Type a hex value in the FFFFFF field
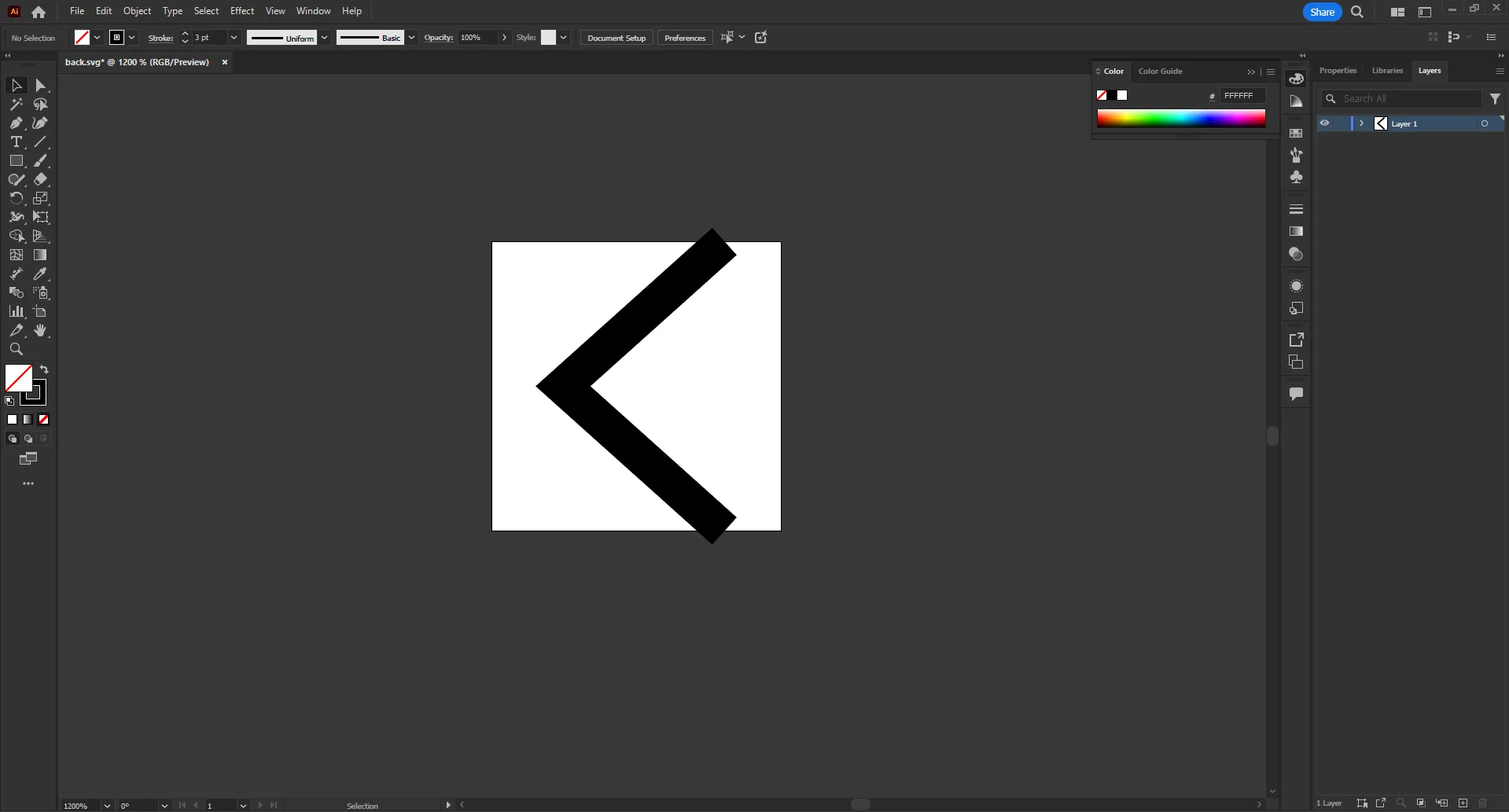Screen dimensions: 1509x812 point(1242,95)
